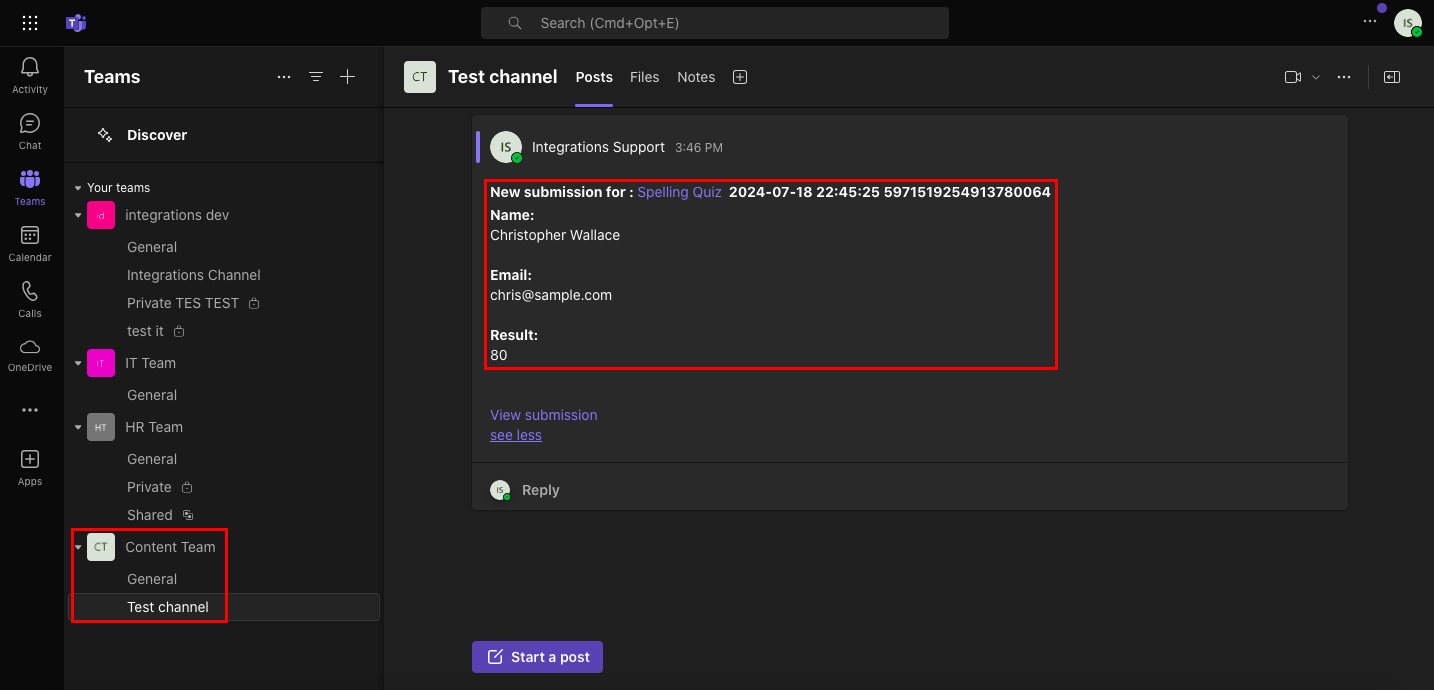Switch to the Files tab
Viewport: 1434px width, 690px height.
pos(644,77)
